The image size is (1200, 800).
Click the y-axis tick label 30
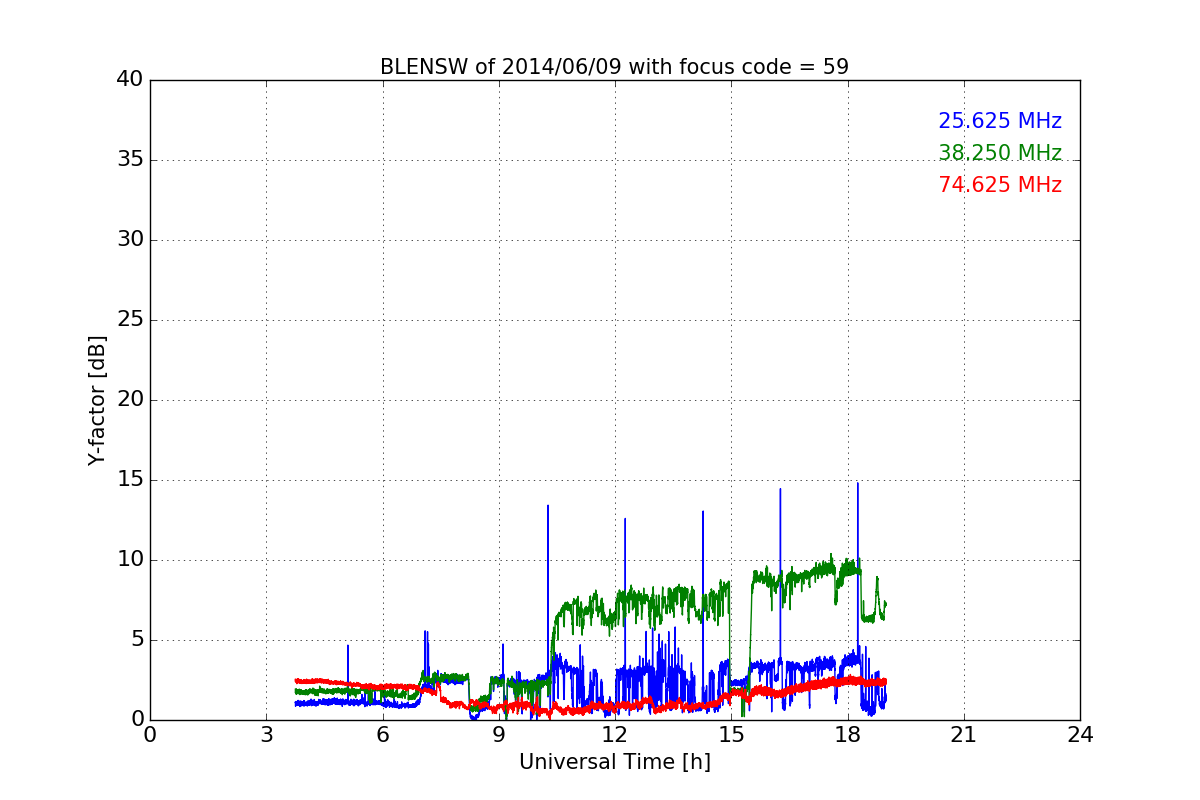(x=130, y=240)
